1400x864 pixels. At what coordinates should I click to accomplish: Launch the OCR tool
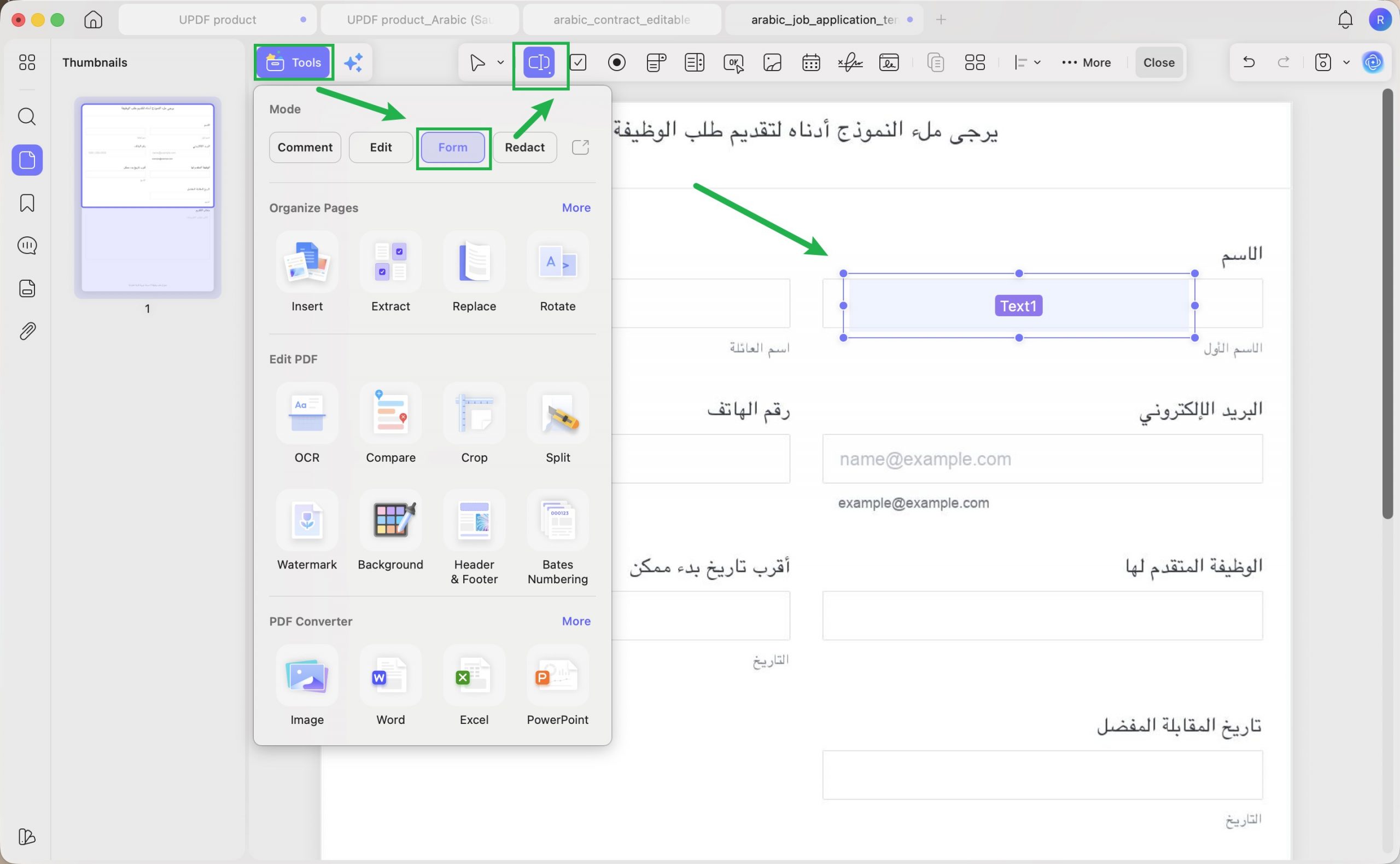[307, 424]
